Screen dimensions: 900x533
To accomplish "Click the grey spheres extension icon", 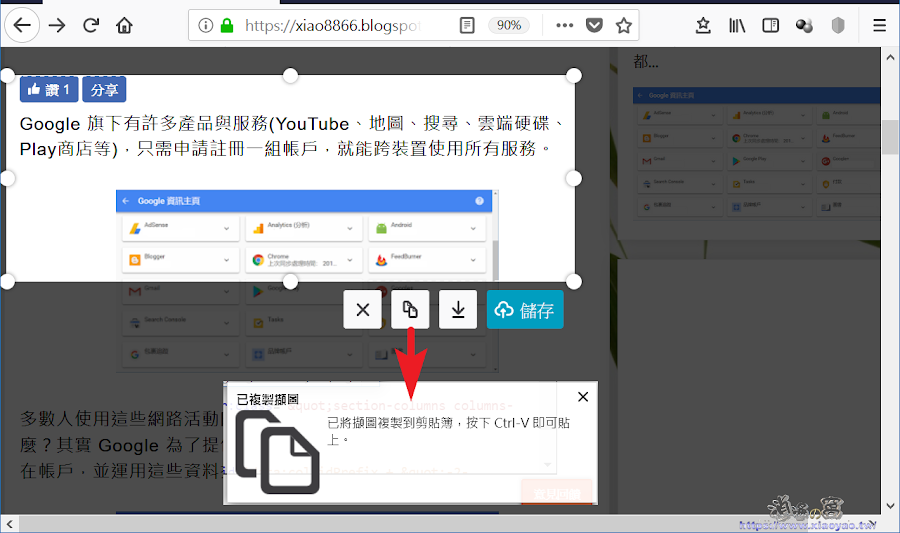I will pos(804,25).
